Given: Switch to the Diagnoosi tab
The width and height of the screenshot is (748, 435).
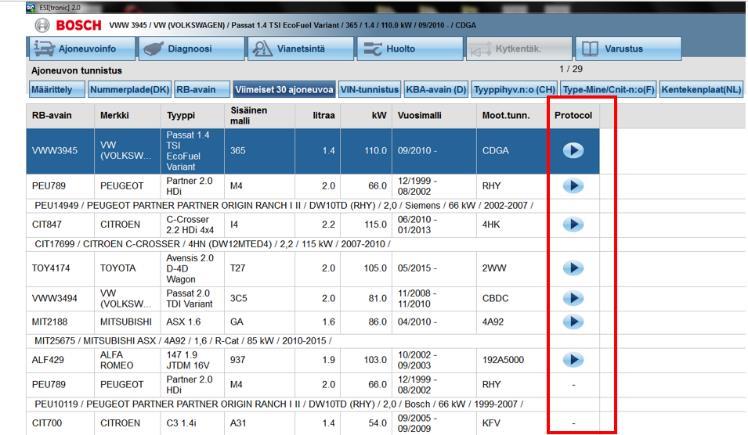Looking at the screenshot, I should coord(191,49).
